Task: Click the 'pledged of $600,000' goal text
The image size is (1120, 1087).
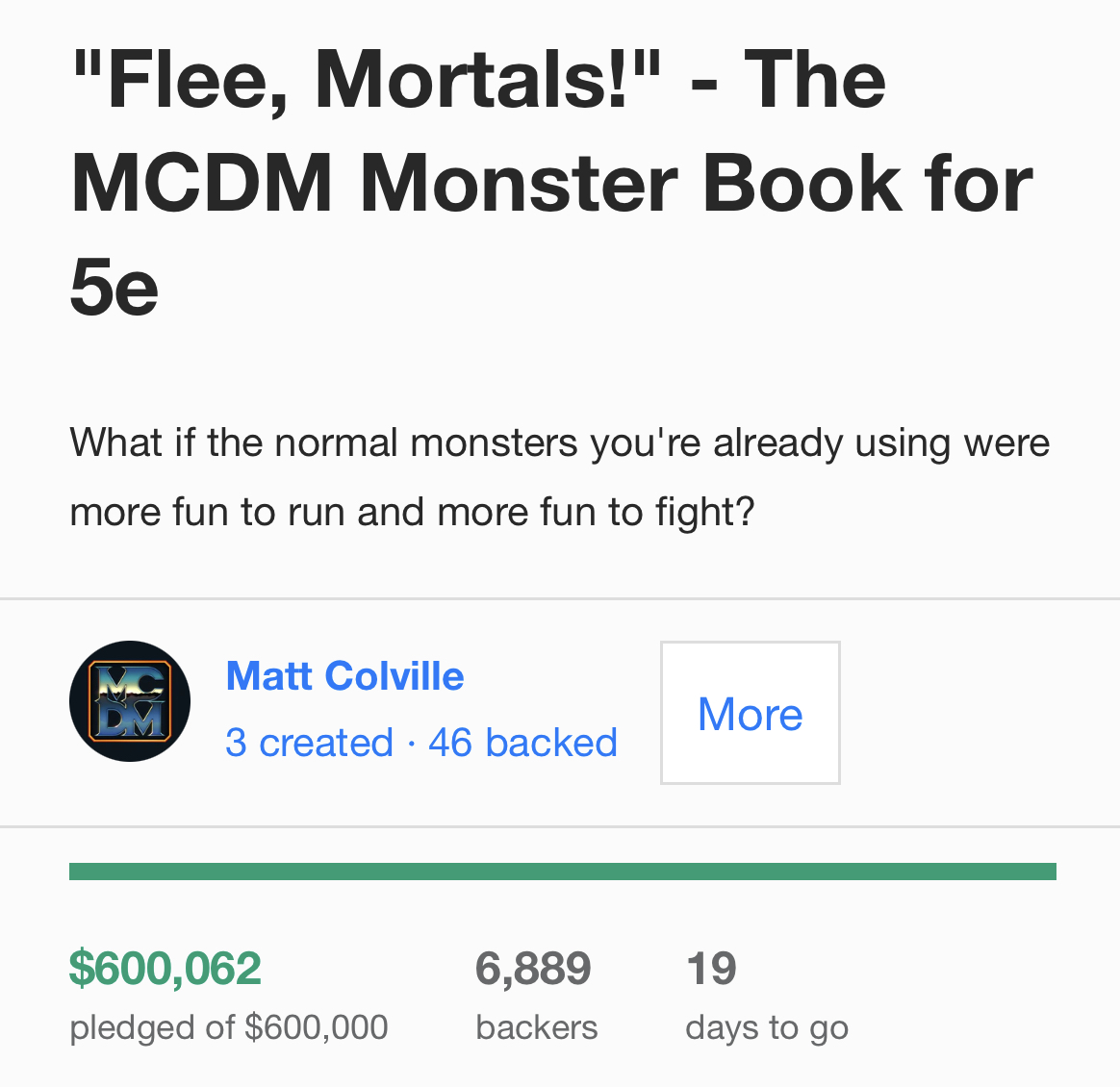Action: (x=229, y=1027)
